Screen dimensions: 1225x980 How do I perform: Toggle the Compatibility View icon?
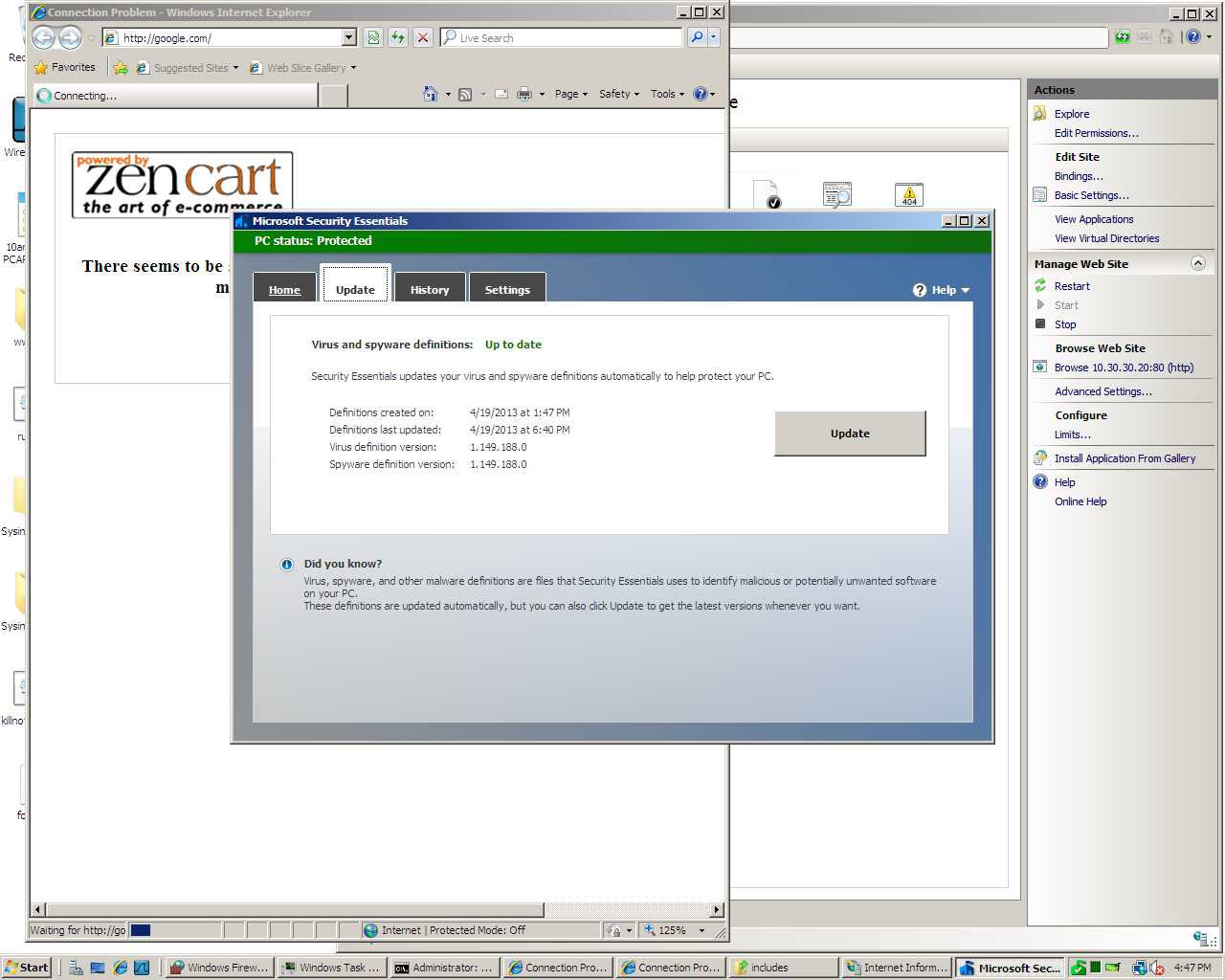pyautogui.click(x=373, y=37)
